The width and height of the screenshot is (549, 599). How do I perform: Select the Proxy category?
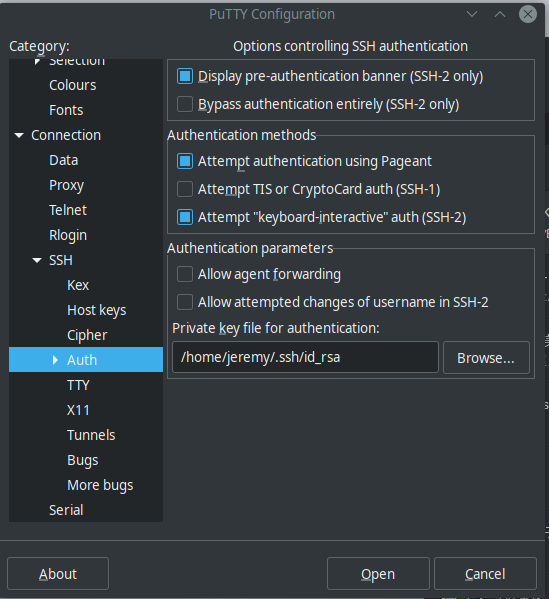[66, 185]
